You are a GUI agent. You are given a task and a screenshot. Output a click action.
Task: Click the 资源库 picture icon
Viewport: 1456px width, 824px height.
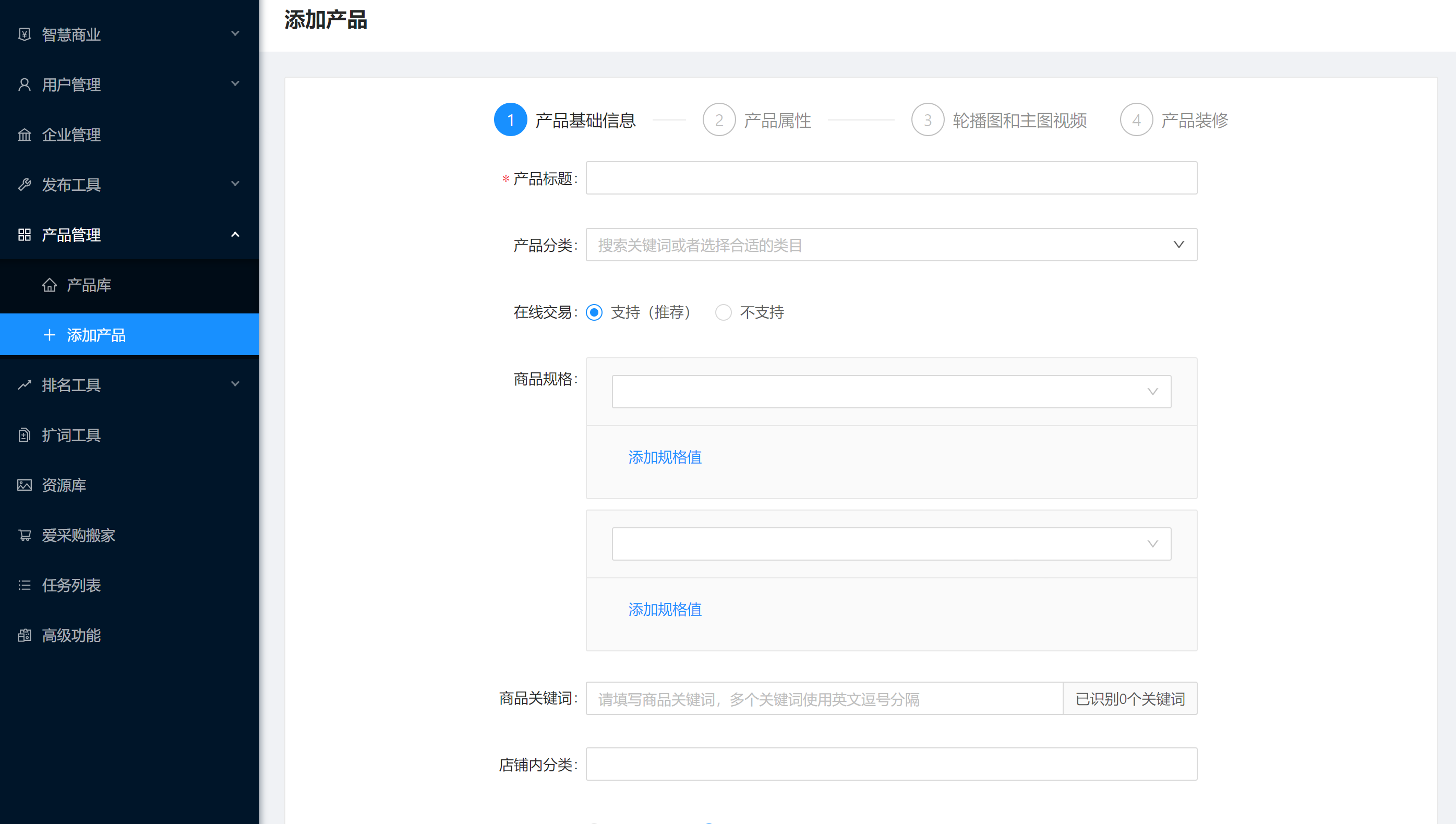click(25, 485)
